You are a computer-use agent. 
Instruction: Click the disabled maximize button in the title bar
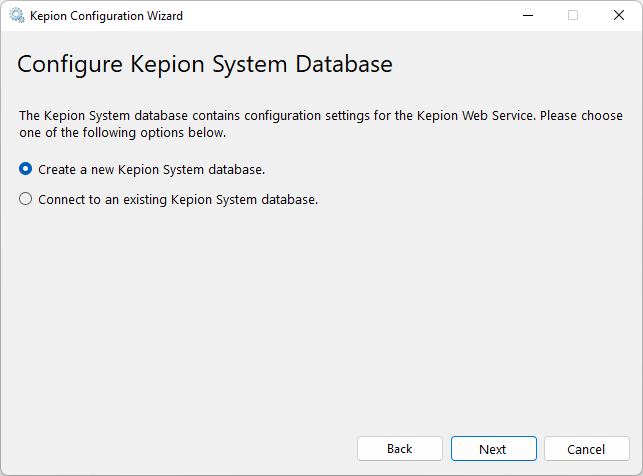click(x=573, y=15)
